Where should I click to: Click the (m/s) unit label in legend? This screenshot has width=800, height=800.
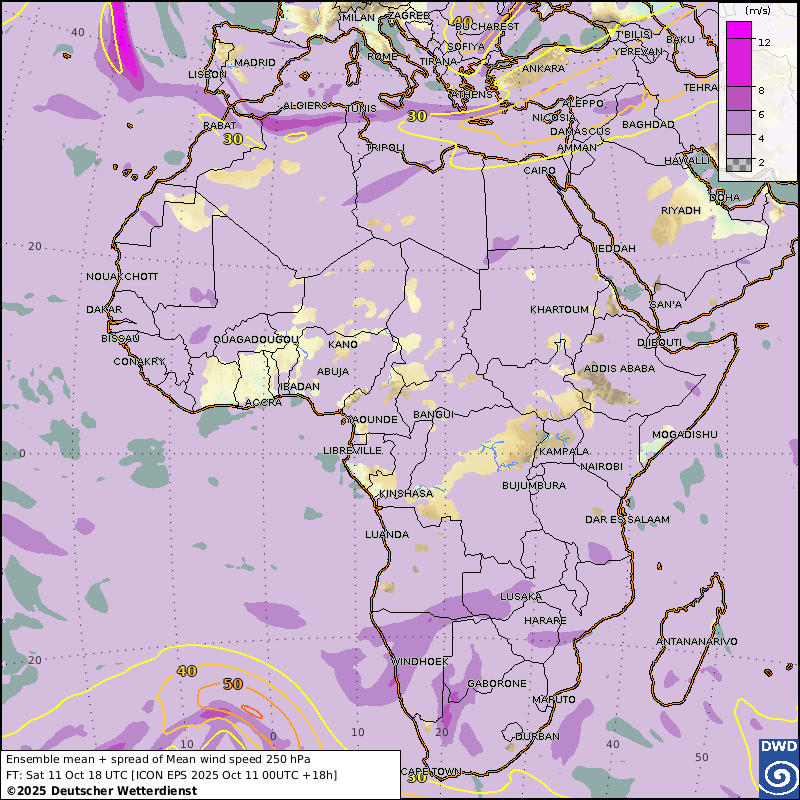(x=757, y=10)
